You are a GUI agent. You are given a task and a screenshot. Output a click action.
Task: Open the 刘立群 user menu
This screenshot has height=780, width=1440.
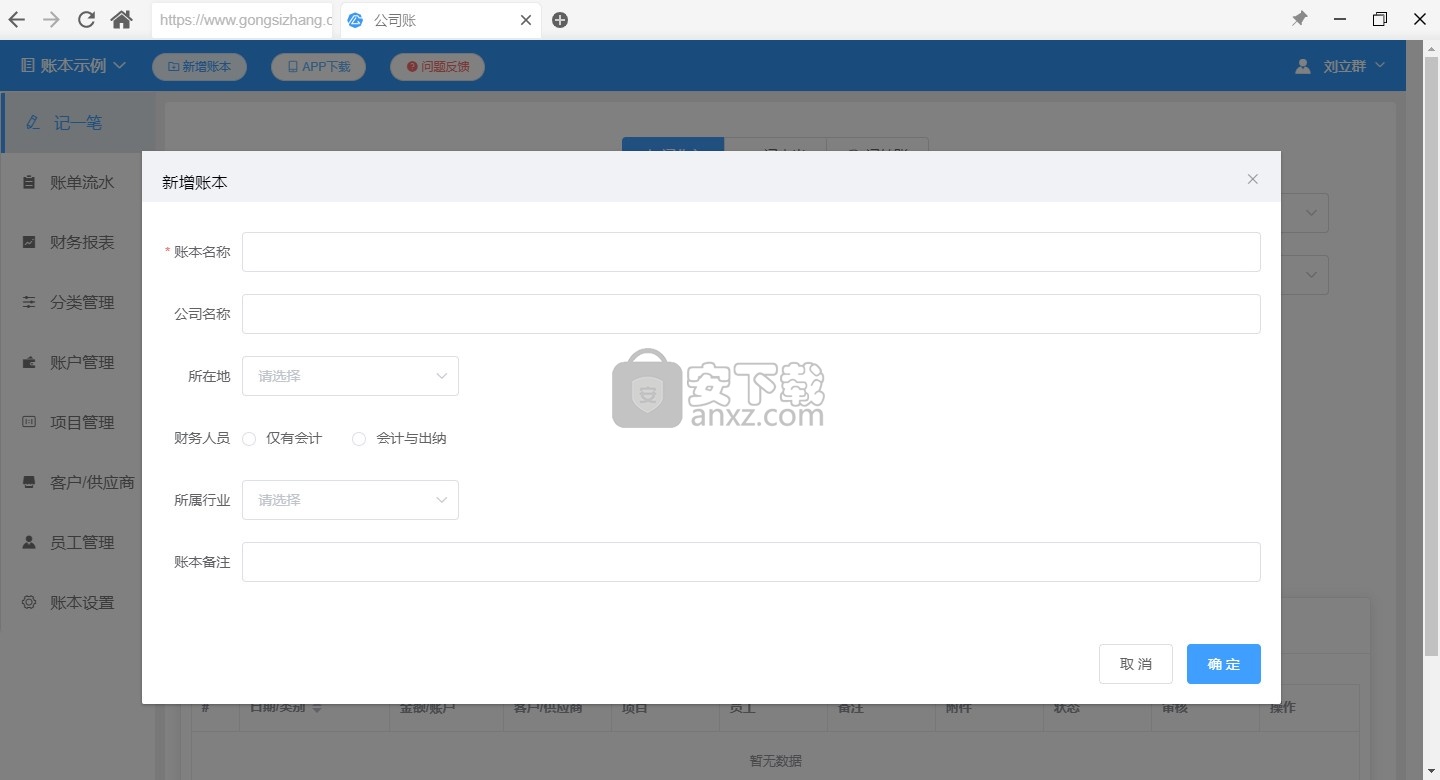[x=1340, y=66]
